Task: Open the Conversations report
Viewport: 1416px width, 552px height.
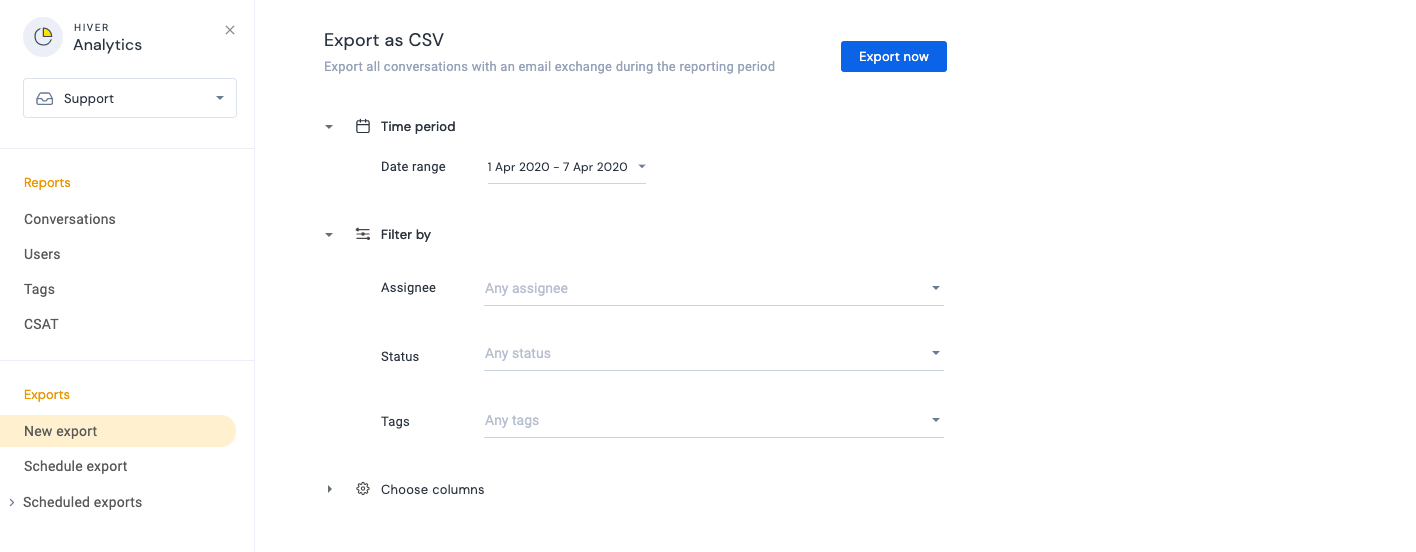Action: click(70, 219)
